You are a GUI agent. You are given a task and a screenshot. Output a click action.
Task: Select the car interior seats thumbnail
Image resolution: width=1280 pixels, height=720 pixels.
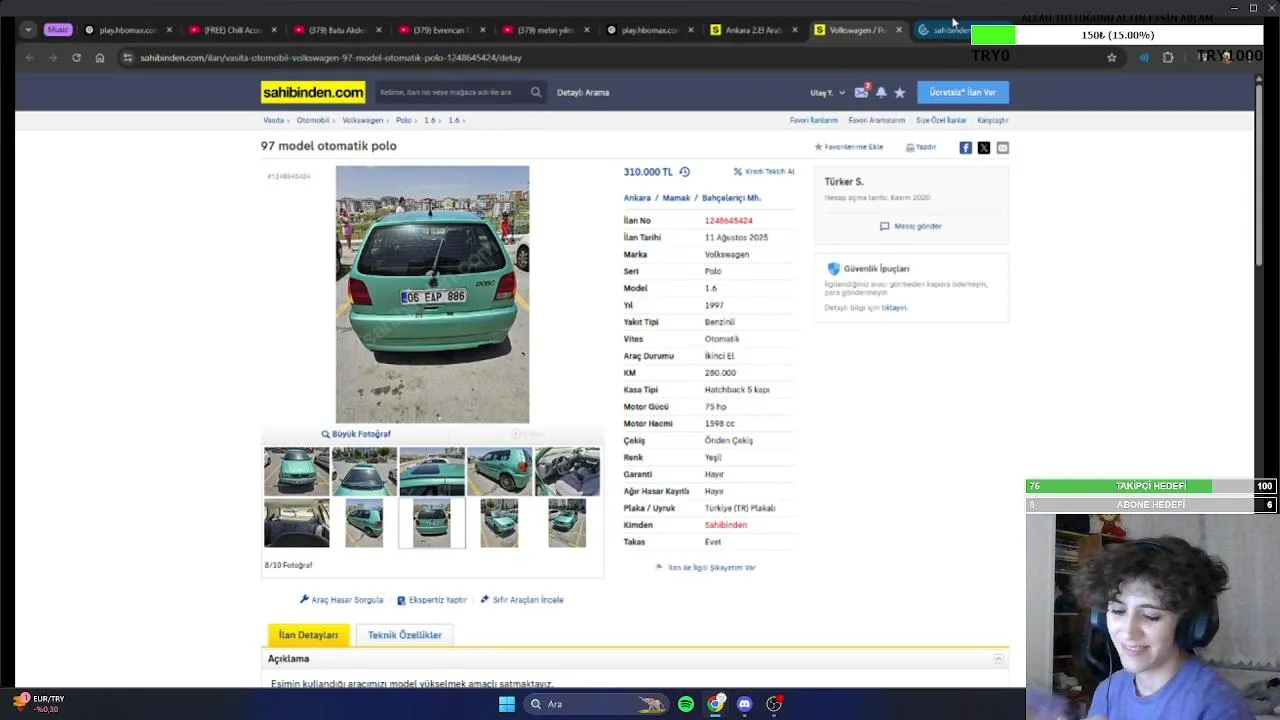pyautogui.click(x=567, y=472)
